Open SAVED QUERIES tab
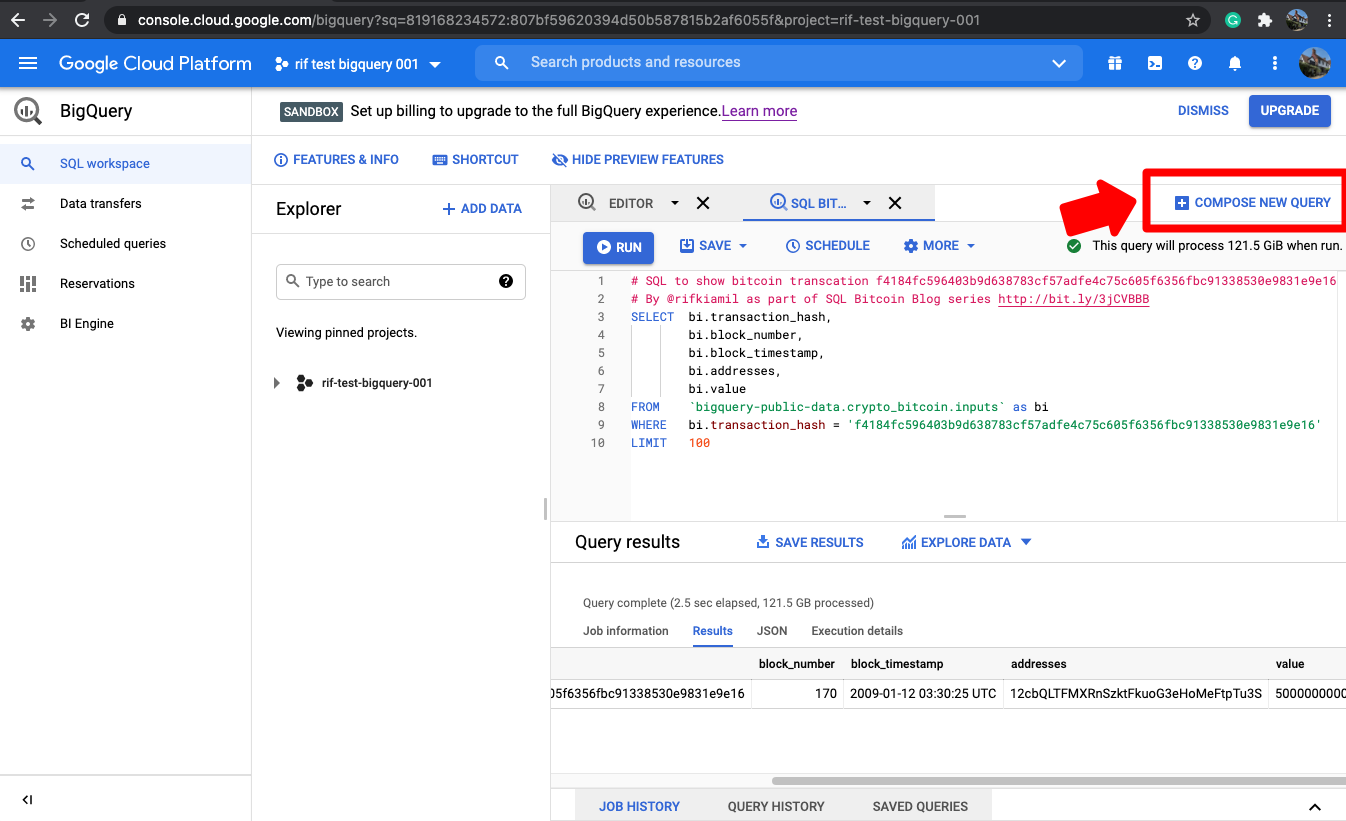Screen dimensions: 1346x821 tap(920, 806)
